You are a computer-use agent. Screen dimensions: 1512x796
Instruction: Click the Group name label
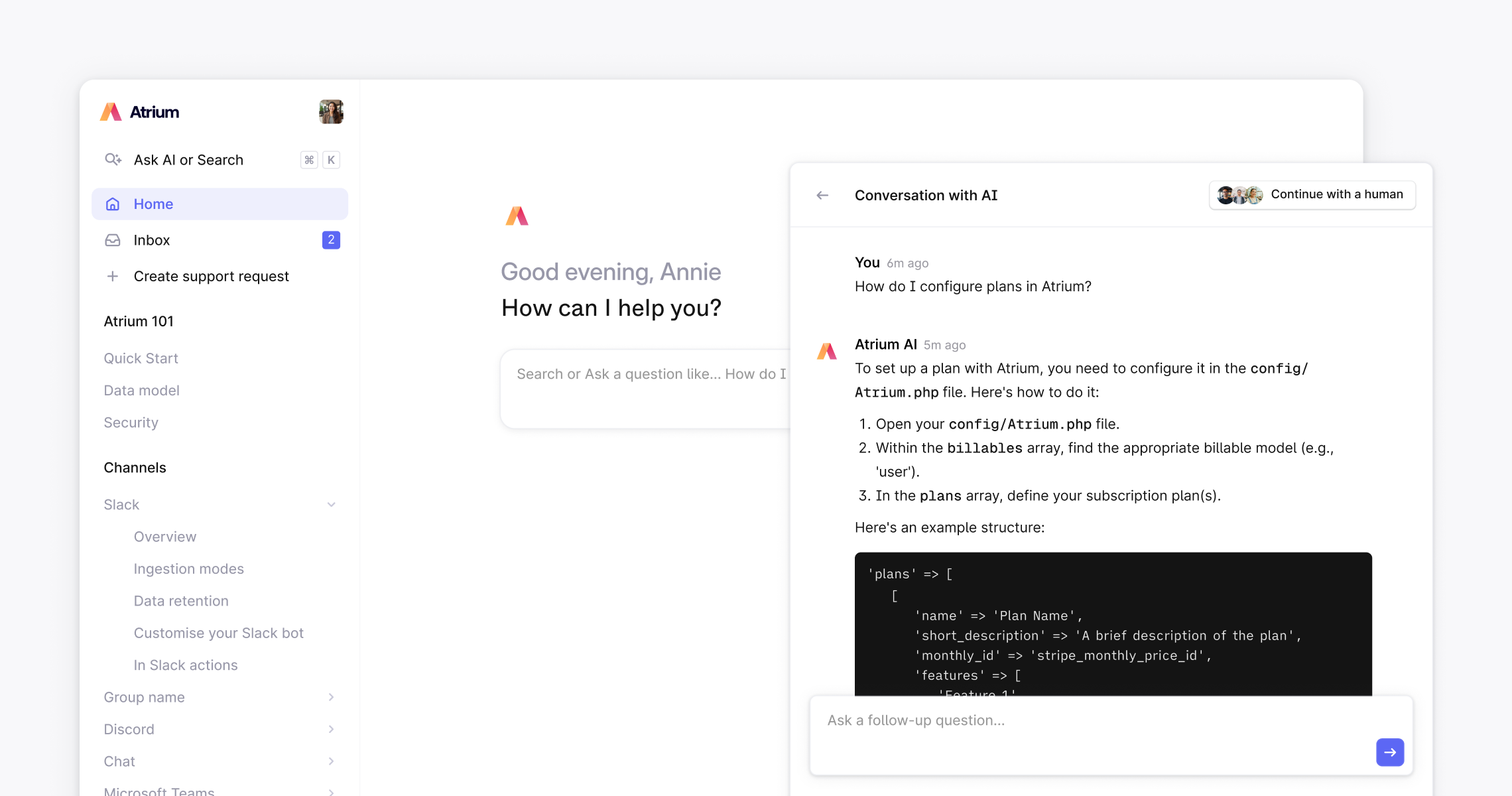[144, 697]
